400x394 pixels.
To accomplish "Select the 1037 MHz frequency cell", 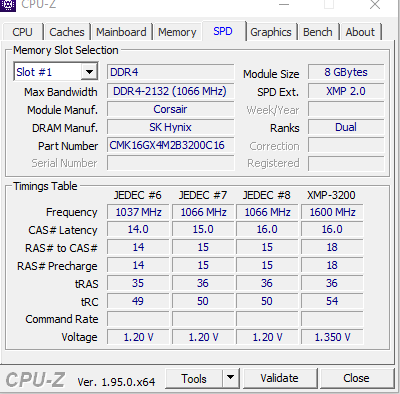I will 138,212.
